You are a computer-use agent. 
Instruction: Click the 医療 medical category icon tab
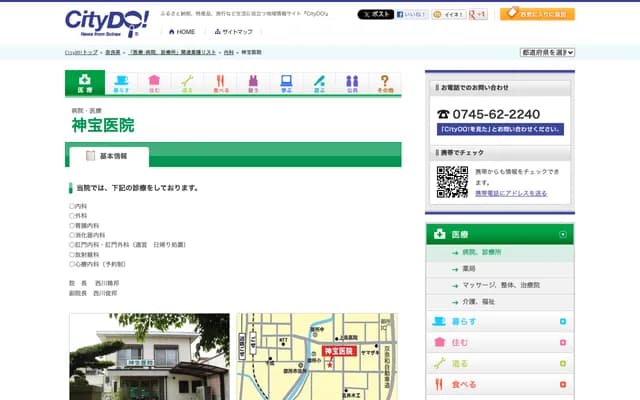coord(85,83)
